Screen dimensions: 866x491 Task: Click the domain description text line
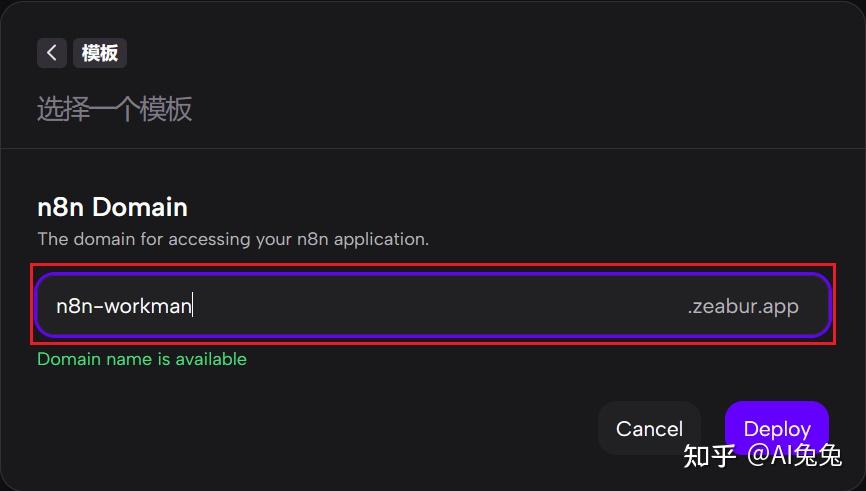(x=233, y=239)
